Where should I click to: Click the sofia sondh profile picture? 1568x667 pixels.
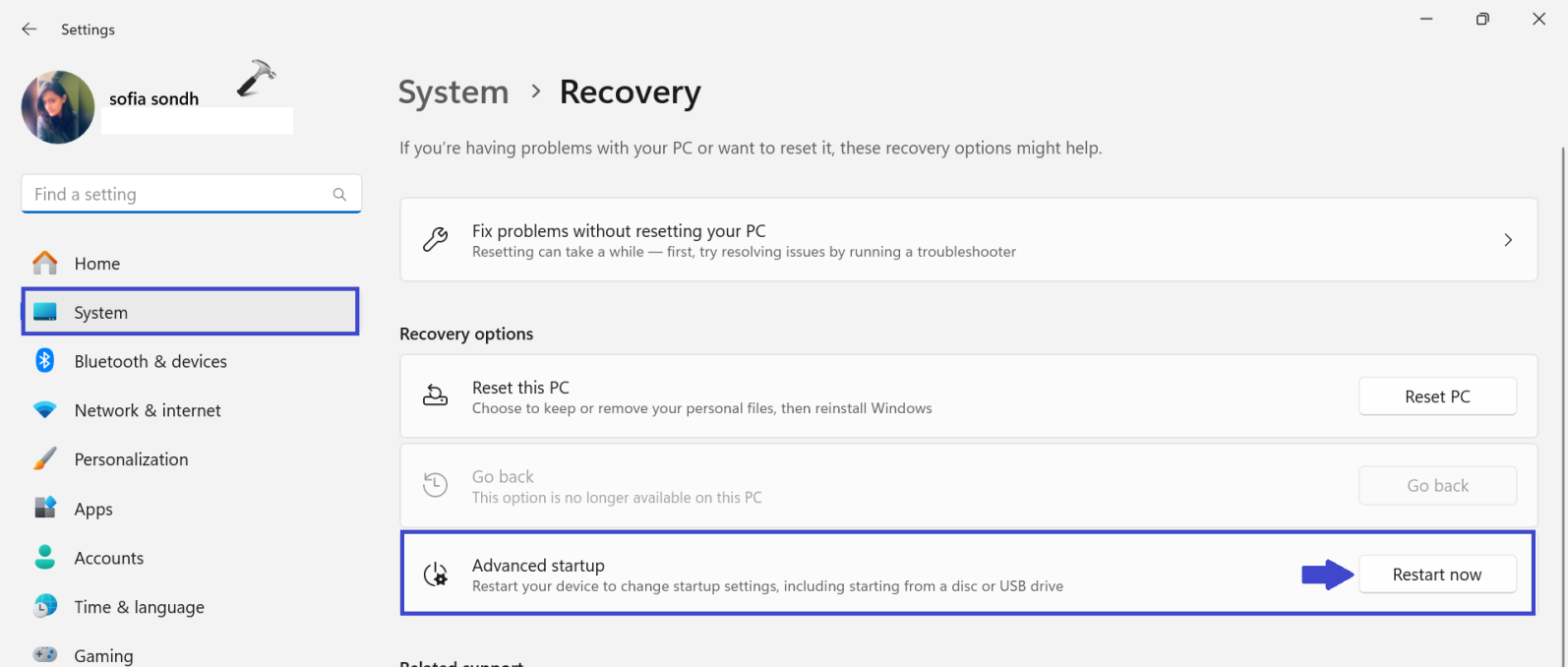coord(58,107)
